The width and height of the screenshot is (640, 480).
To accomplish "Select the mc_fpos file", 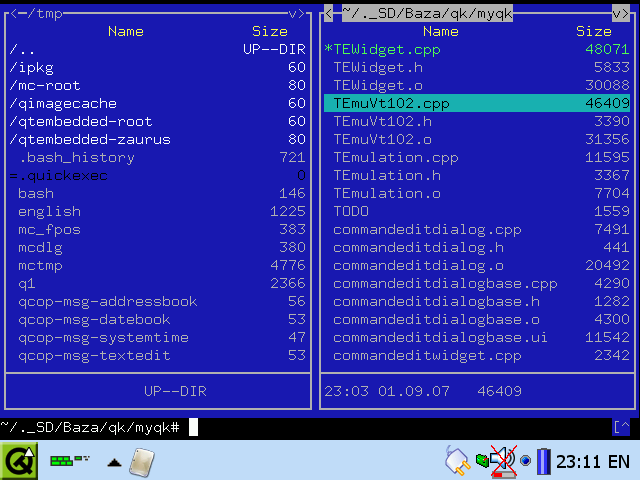I will [x=158, y=229].
